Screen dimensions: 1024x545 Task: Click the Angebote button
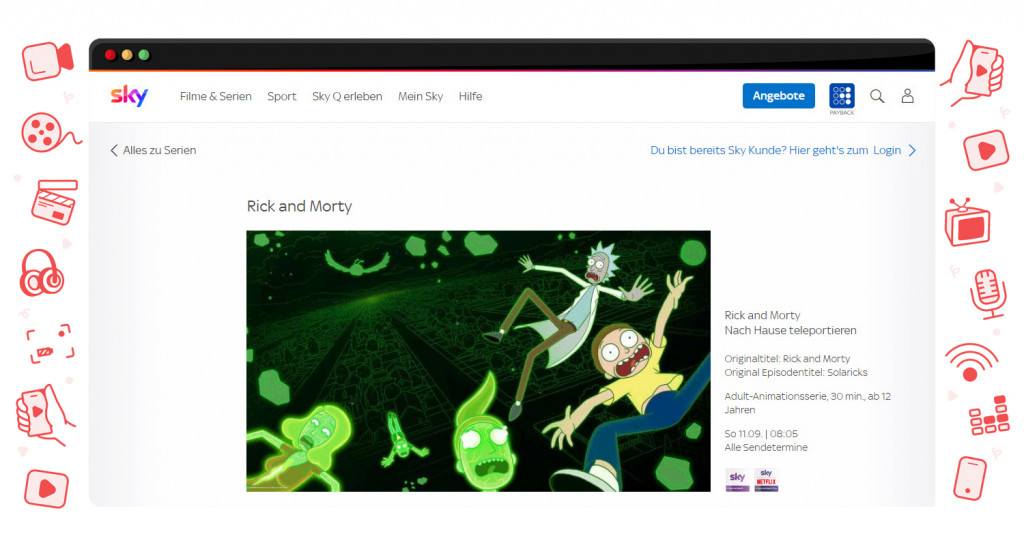(778, 96)
